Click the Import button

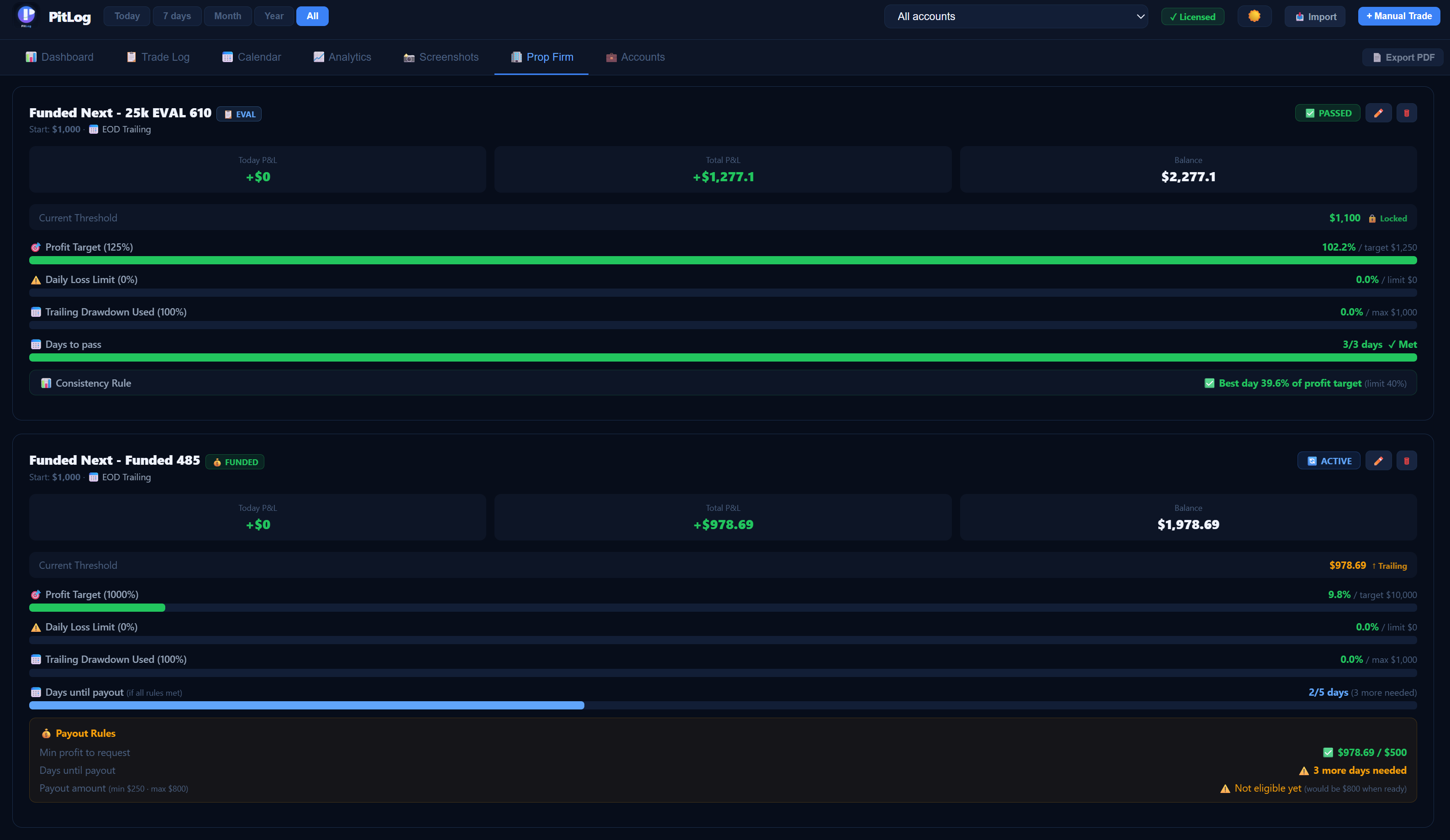[1315, 17]
